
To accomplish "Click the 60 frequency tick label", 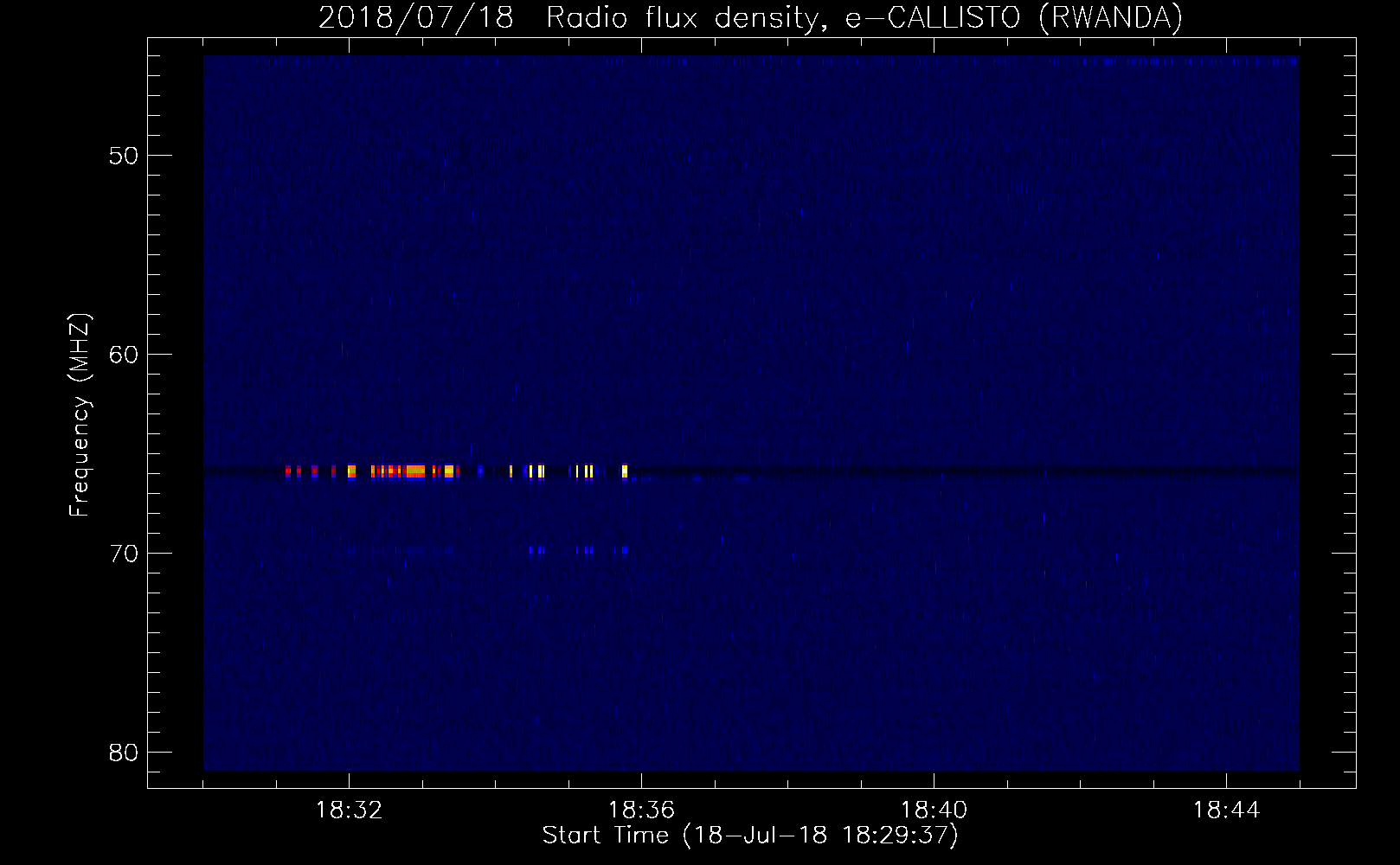I will 124,355.
